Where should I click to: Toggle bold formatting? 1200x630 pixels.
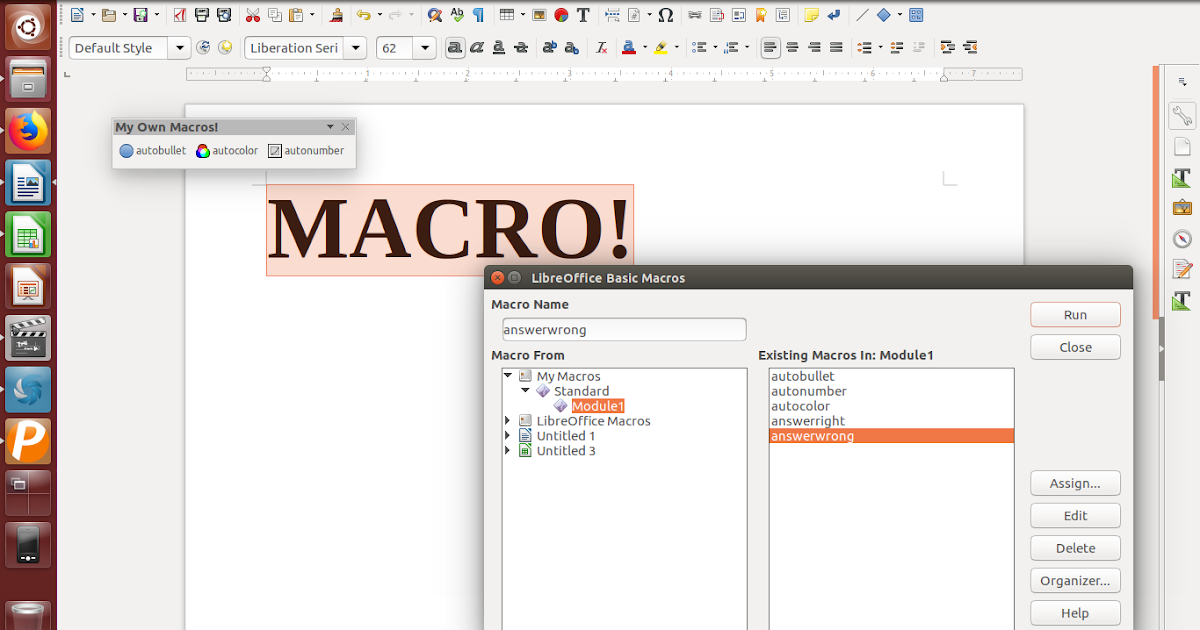[x=455, y=47]
